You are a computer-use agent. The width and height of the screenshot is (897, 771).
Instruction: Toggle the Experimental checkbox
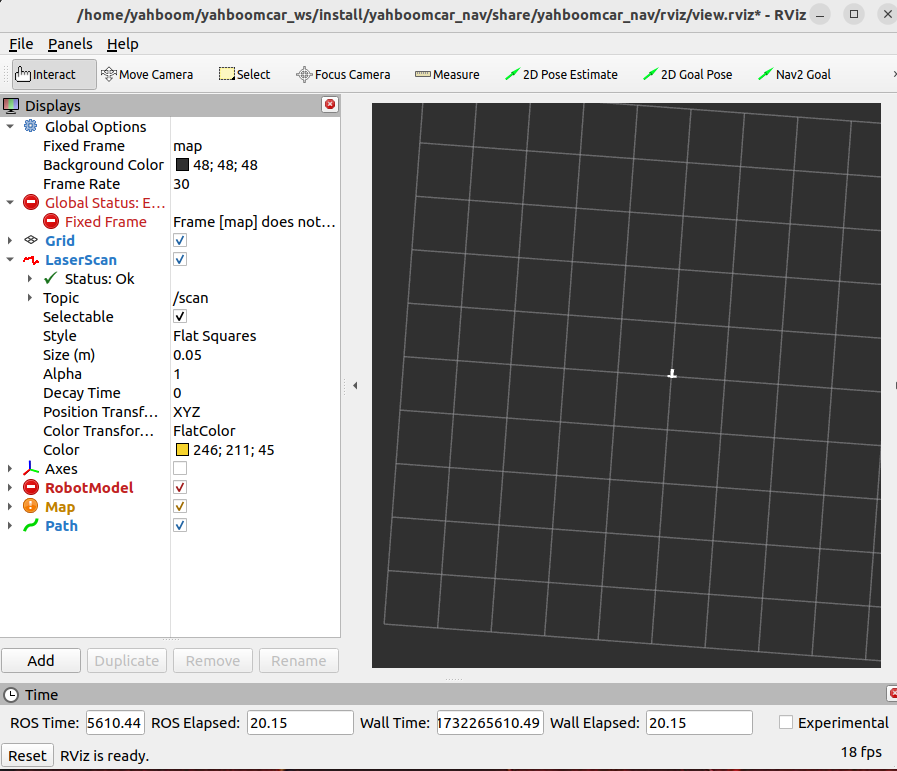(x=786, y=722)
